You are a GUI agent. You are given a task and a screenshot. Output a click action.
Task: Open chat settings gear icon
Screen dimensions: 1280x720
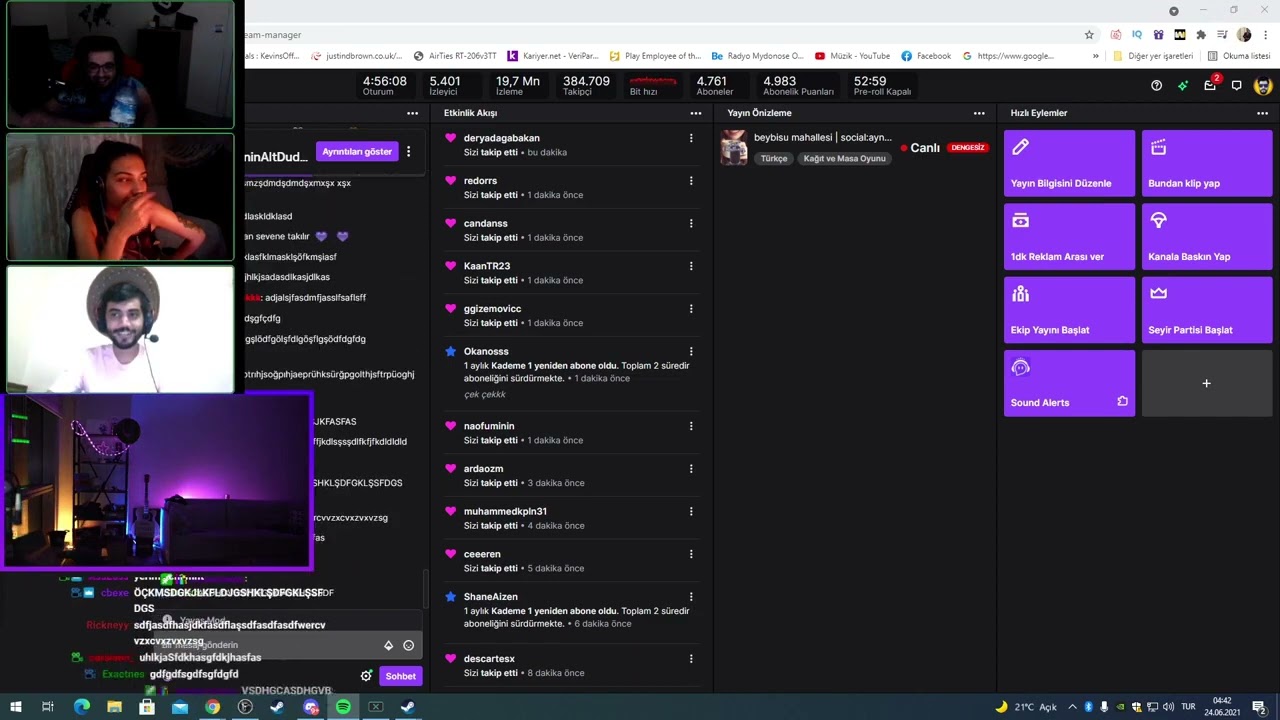coord(366,676)
